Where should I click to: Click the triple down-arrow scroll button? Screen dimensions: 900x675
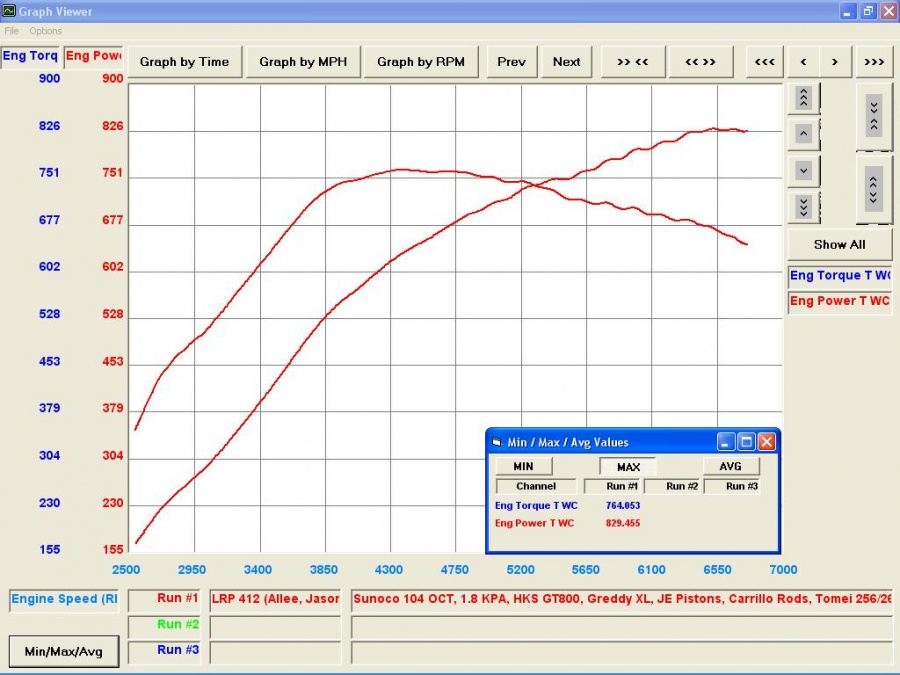[804, 207]
